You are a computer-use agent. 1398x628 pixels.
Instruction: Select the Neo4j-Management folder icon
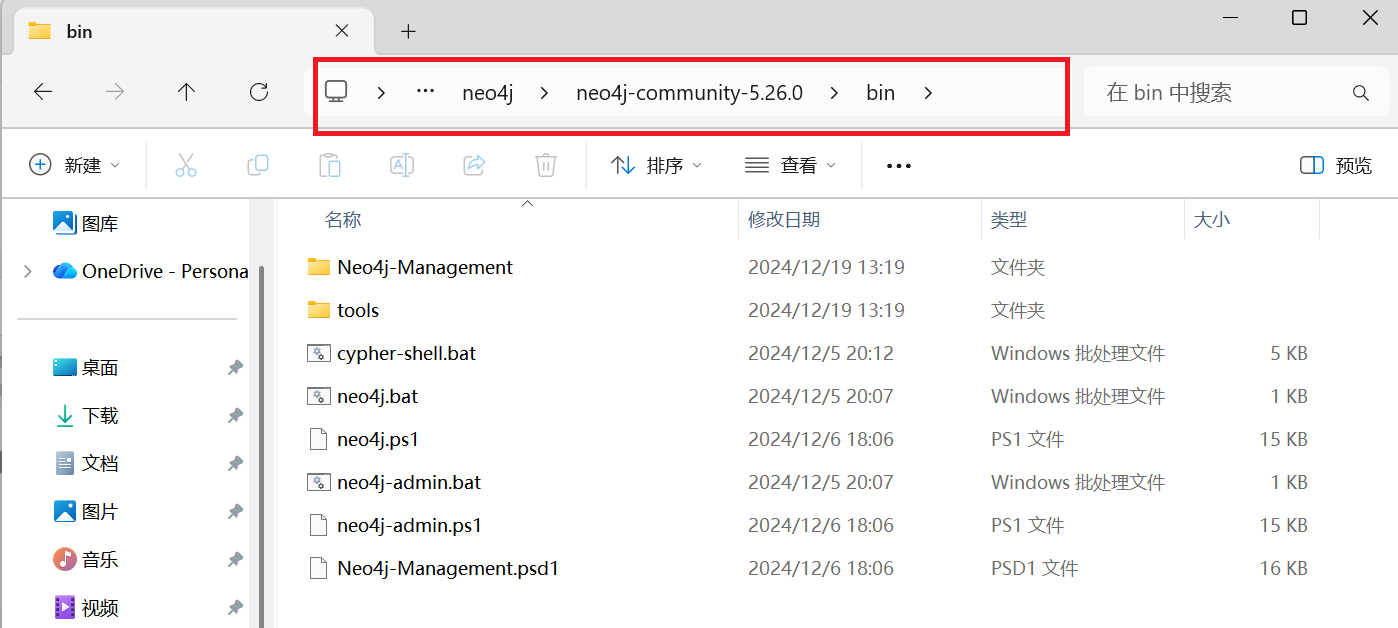click(319, 267)
